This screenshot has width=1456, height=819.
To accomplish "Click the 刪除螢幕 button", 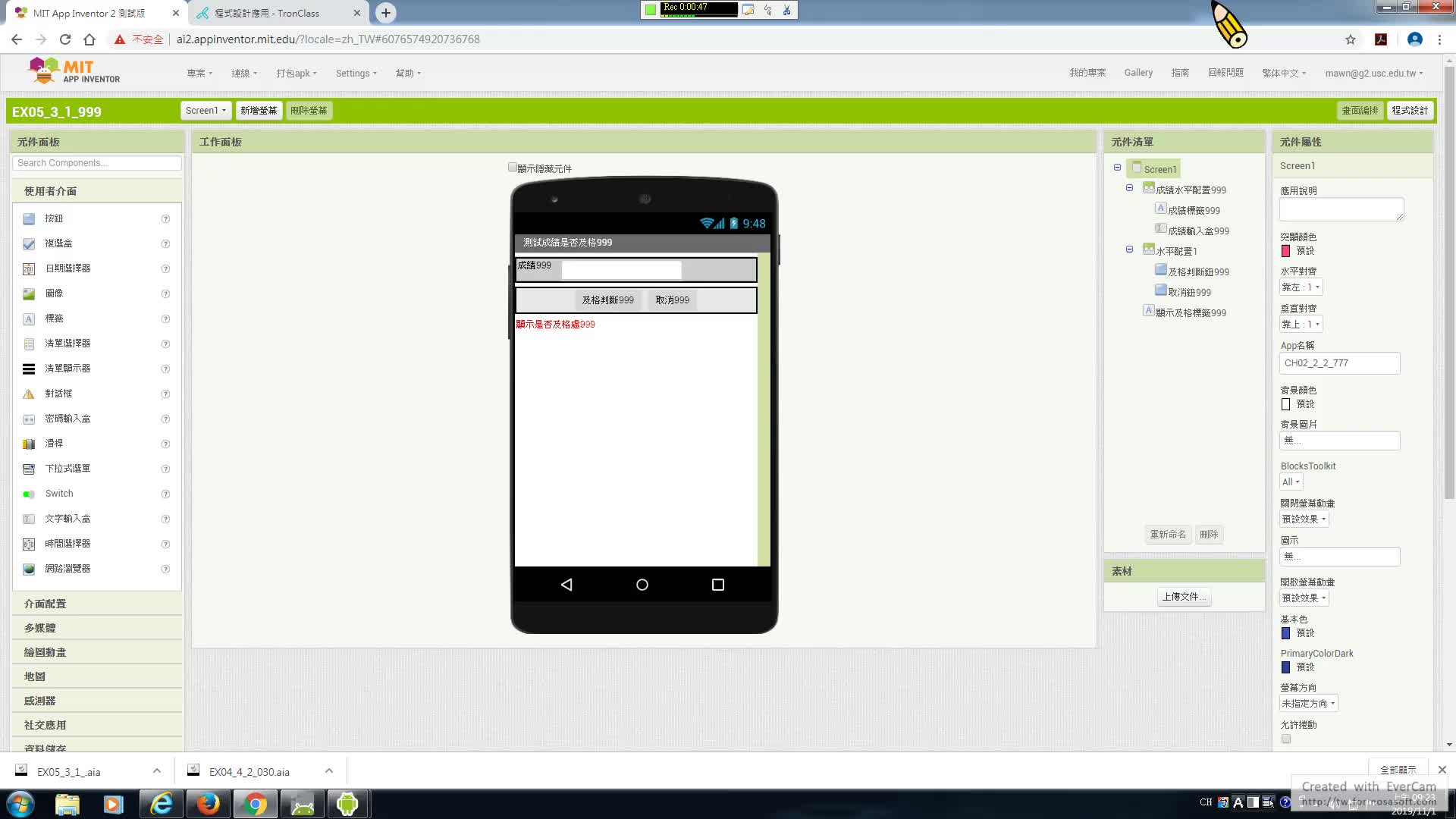I will tap(309, 111).
